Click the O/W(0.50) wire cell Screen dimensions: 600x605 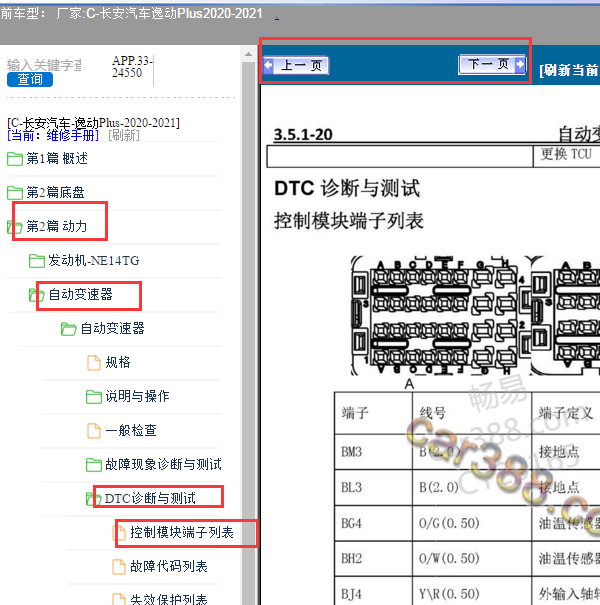[472, 558]
